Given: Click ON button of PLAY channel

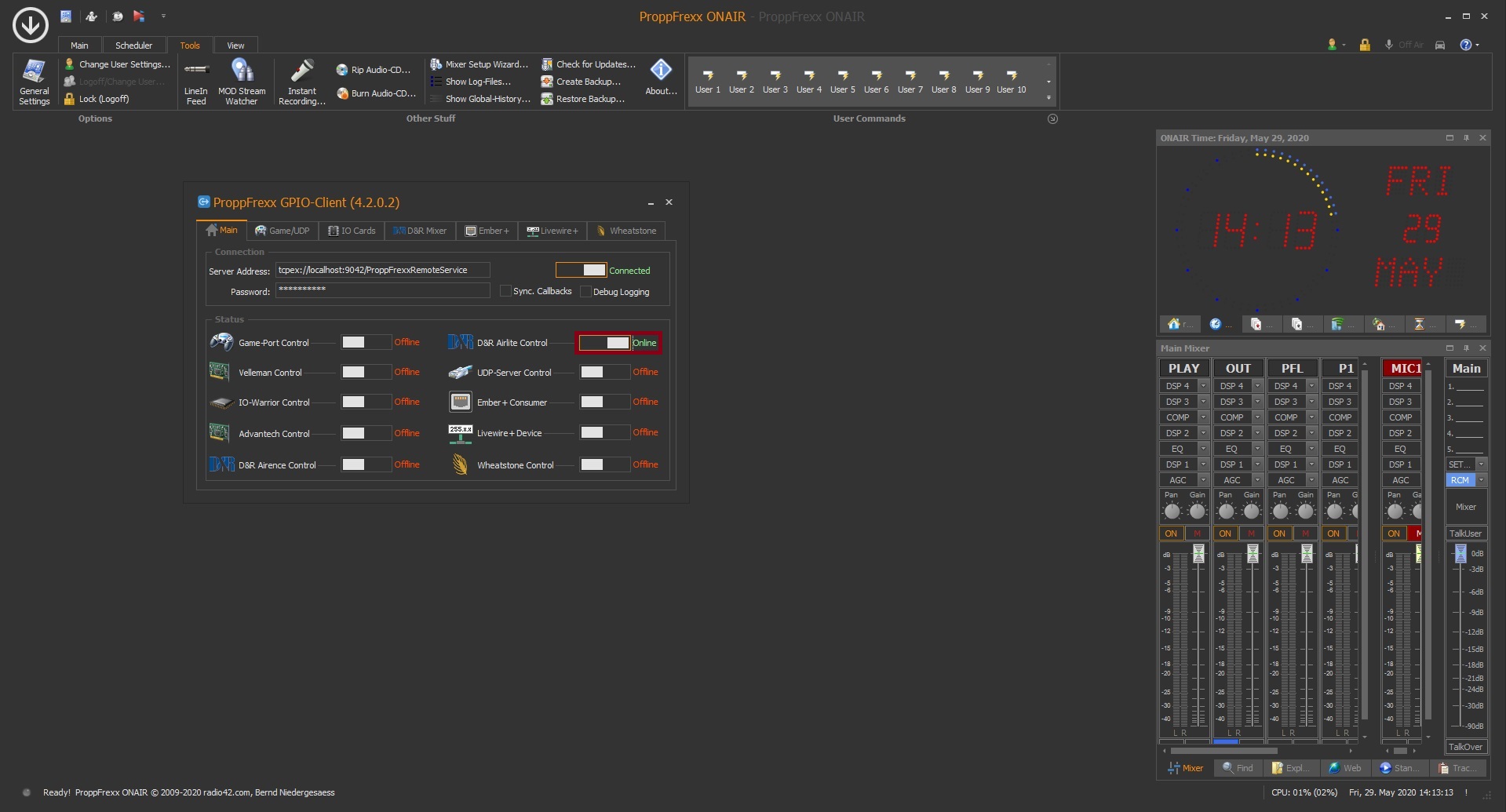Looking at the screenshot, I should [x=1171, y=533].
